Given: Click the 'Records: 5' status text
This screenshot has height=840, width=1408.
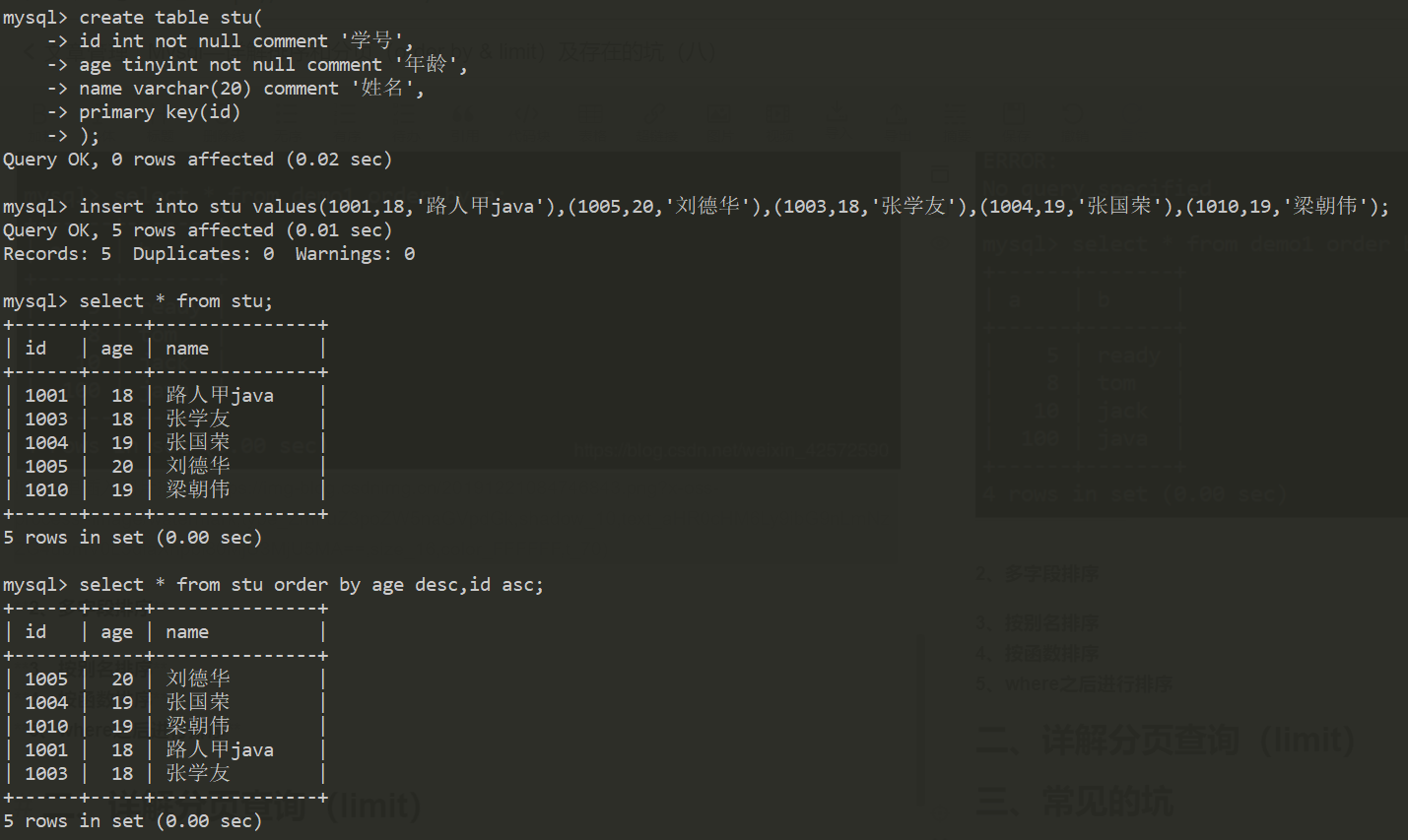Looking at the screenshot, I should [x=57, y=254].
